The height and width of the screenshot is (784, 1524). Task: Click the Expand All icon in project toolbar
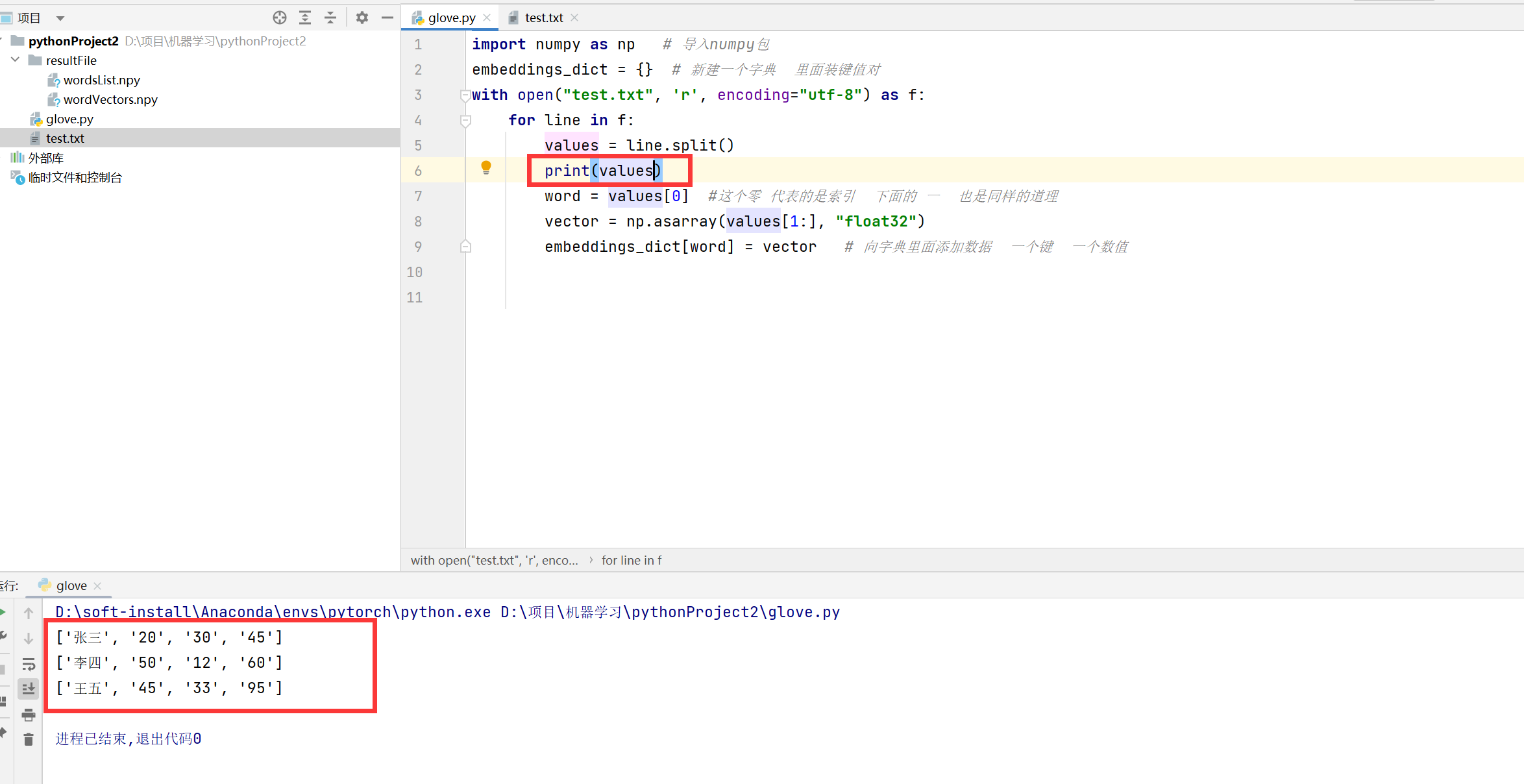(305, 18)
